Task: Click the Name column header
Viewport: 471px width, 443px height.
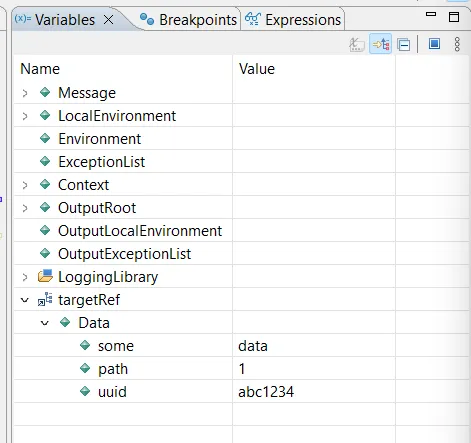Action: pos(123,69)
